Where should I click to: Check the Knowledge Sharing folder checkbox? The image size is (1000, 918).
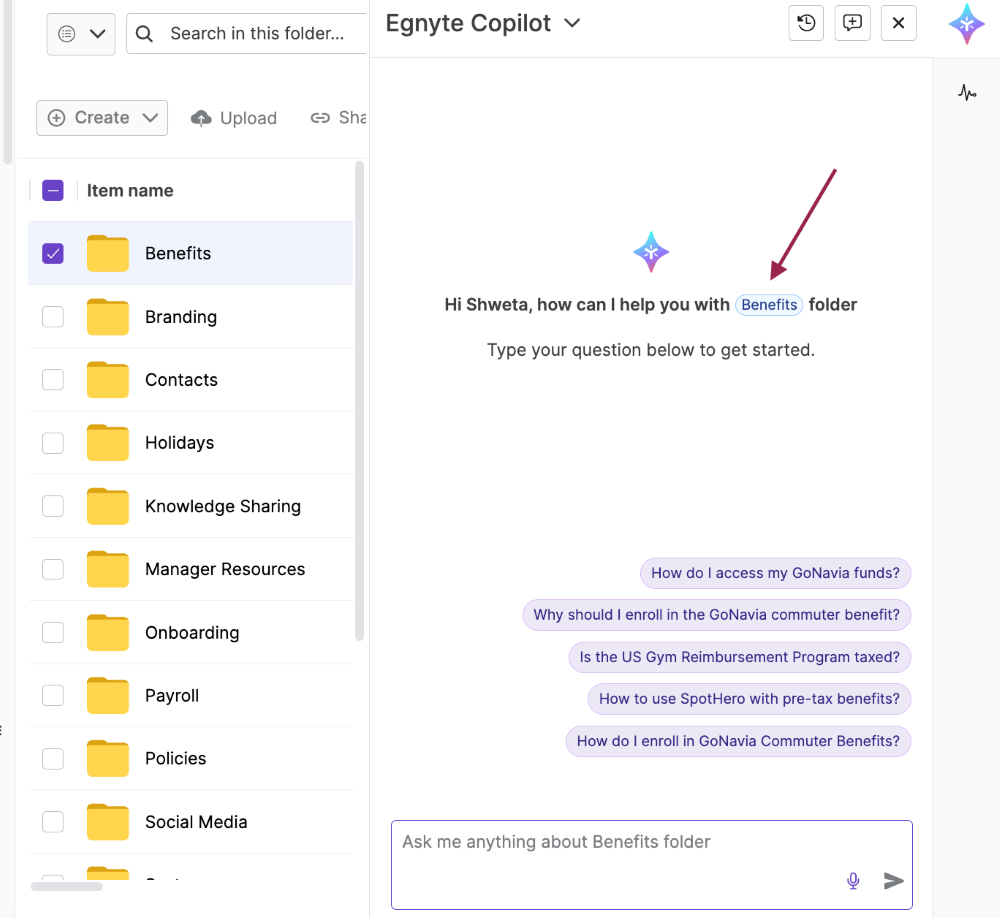tap(53, 506)
